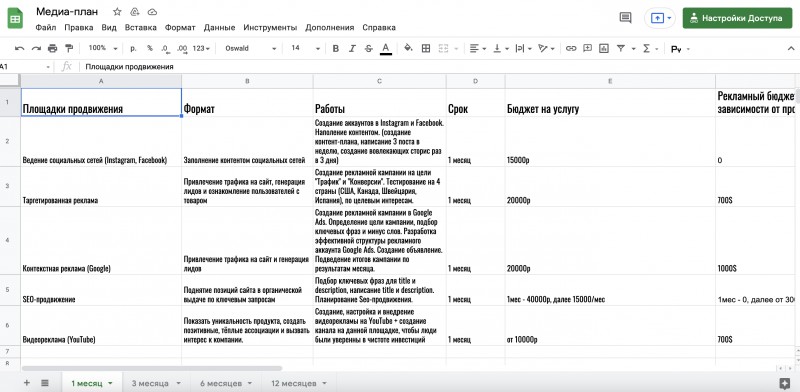Select column D header
Viewport: 800px width, 392px height.
pos(476,81)
